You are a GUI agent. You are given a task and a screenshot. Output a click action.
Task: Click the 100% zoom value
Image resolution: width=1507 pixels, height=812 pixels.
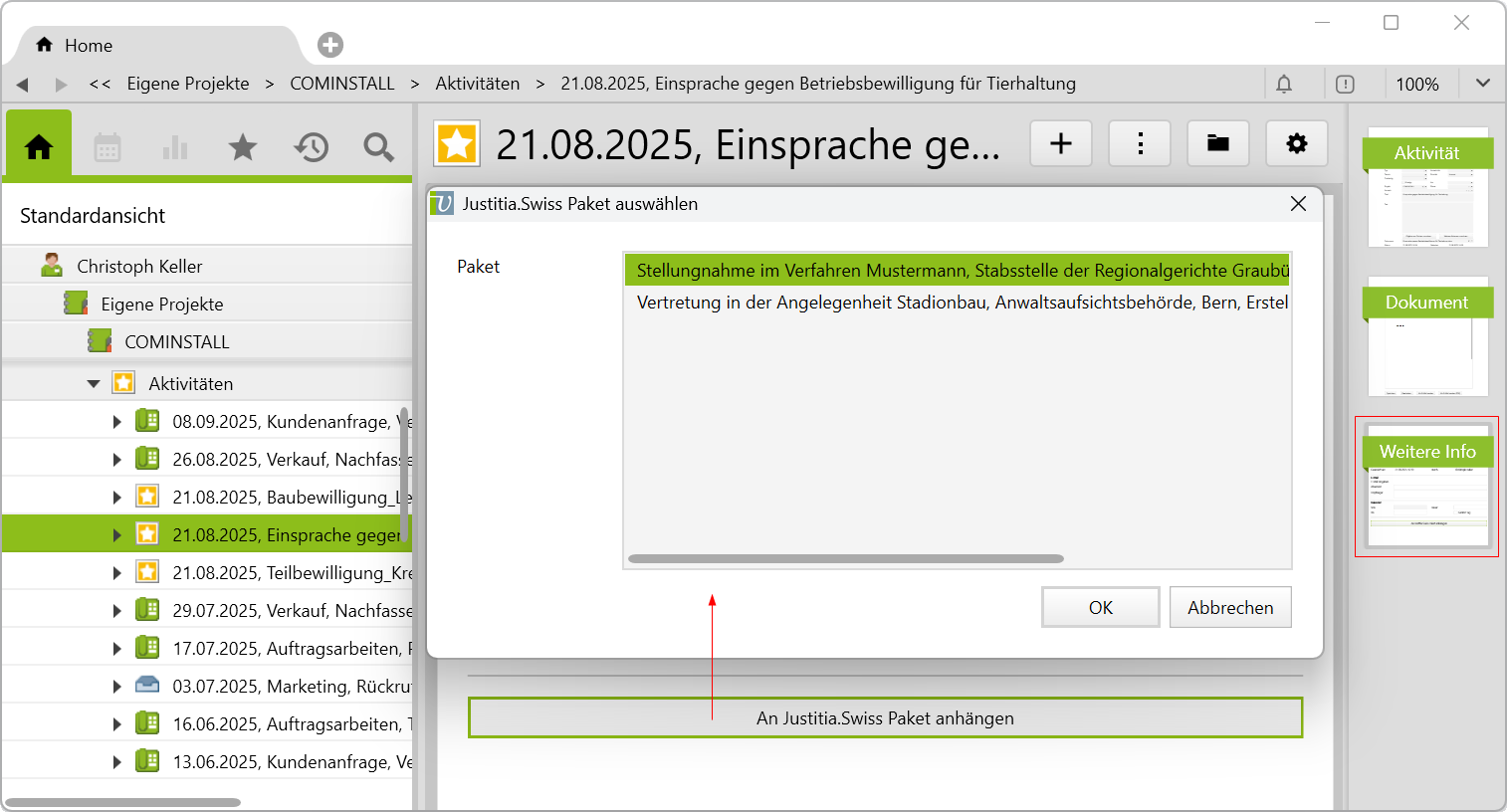(1417, 84)
